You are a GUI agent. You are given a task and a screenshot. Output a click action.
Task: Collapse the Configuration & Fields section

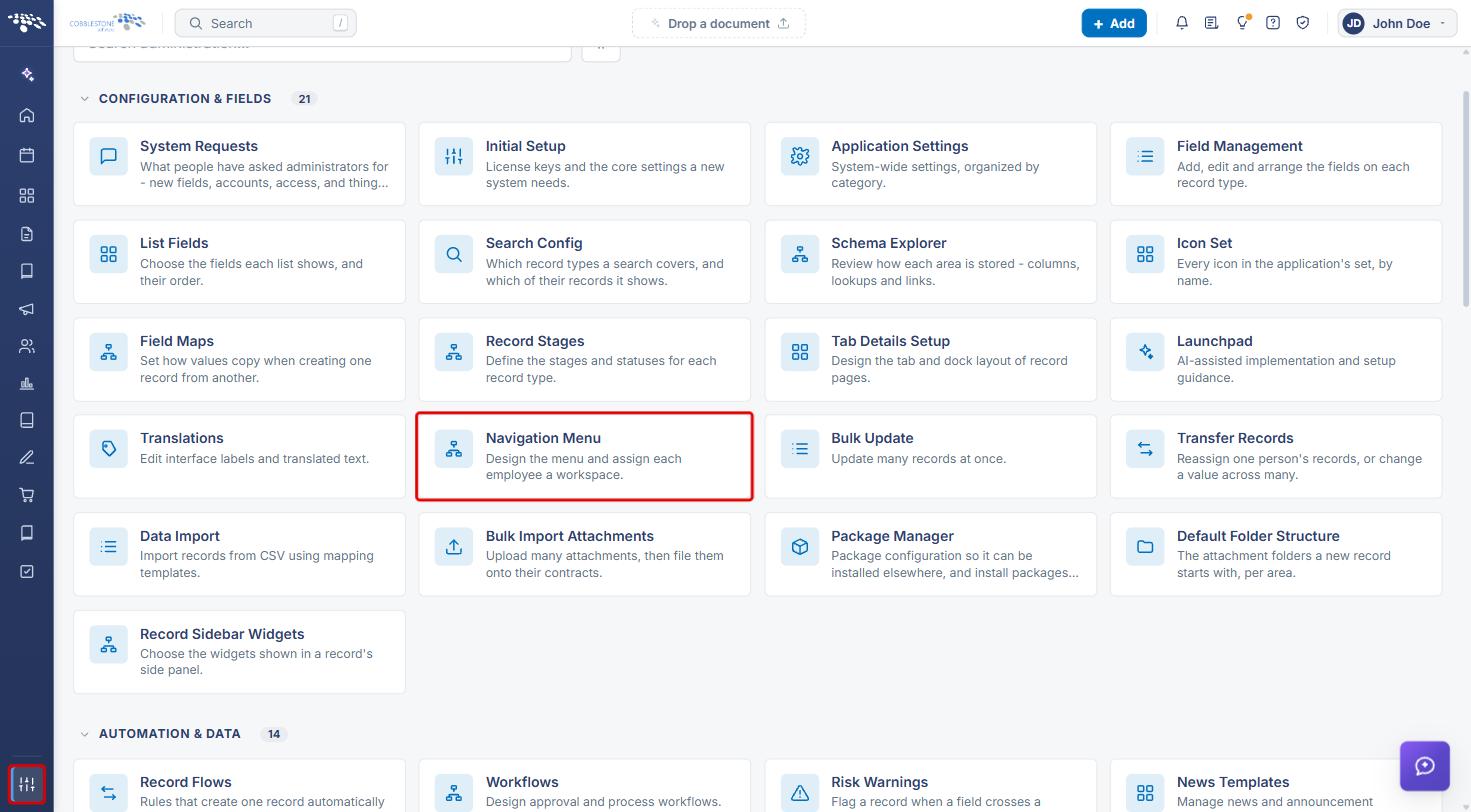[x=84, y=99]
